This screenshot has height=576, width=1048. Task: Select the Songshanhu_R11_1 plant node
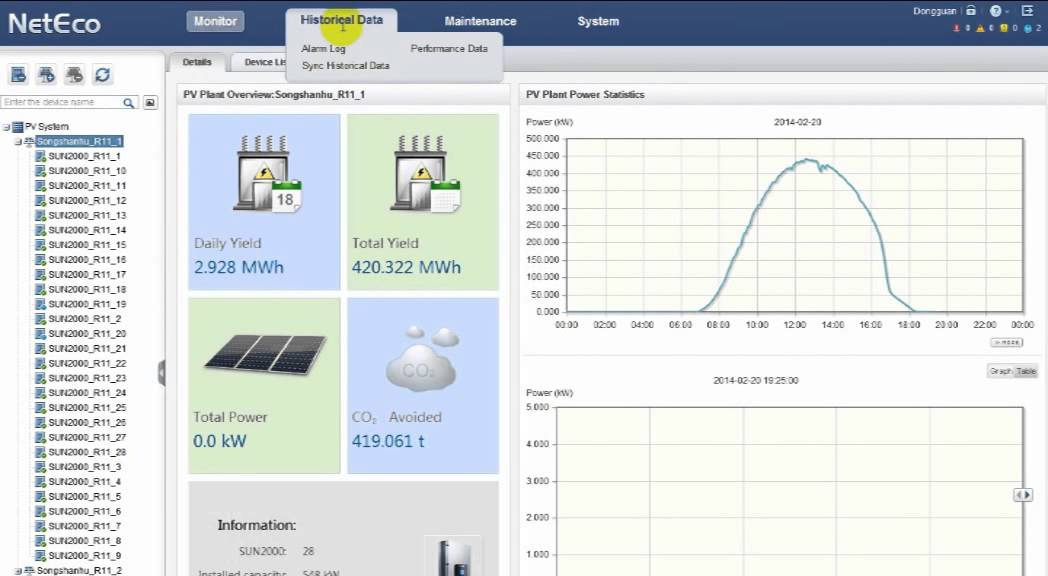point(80,142)
